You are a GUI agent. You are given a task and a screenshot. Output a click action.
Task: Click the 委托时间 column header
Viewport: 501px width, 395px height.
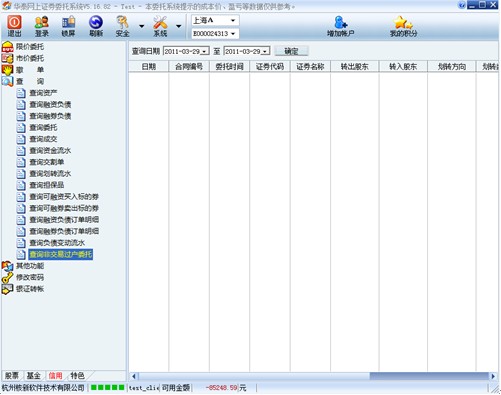point(229,67)
